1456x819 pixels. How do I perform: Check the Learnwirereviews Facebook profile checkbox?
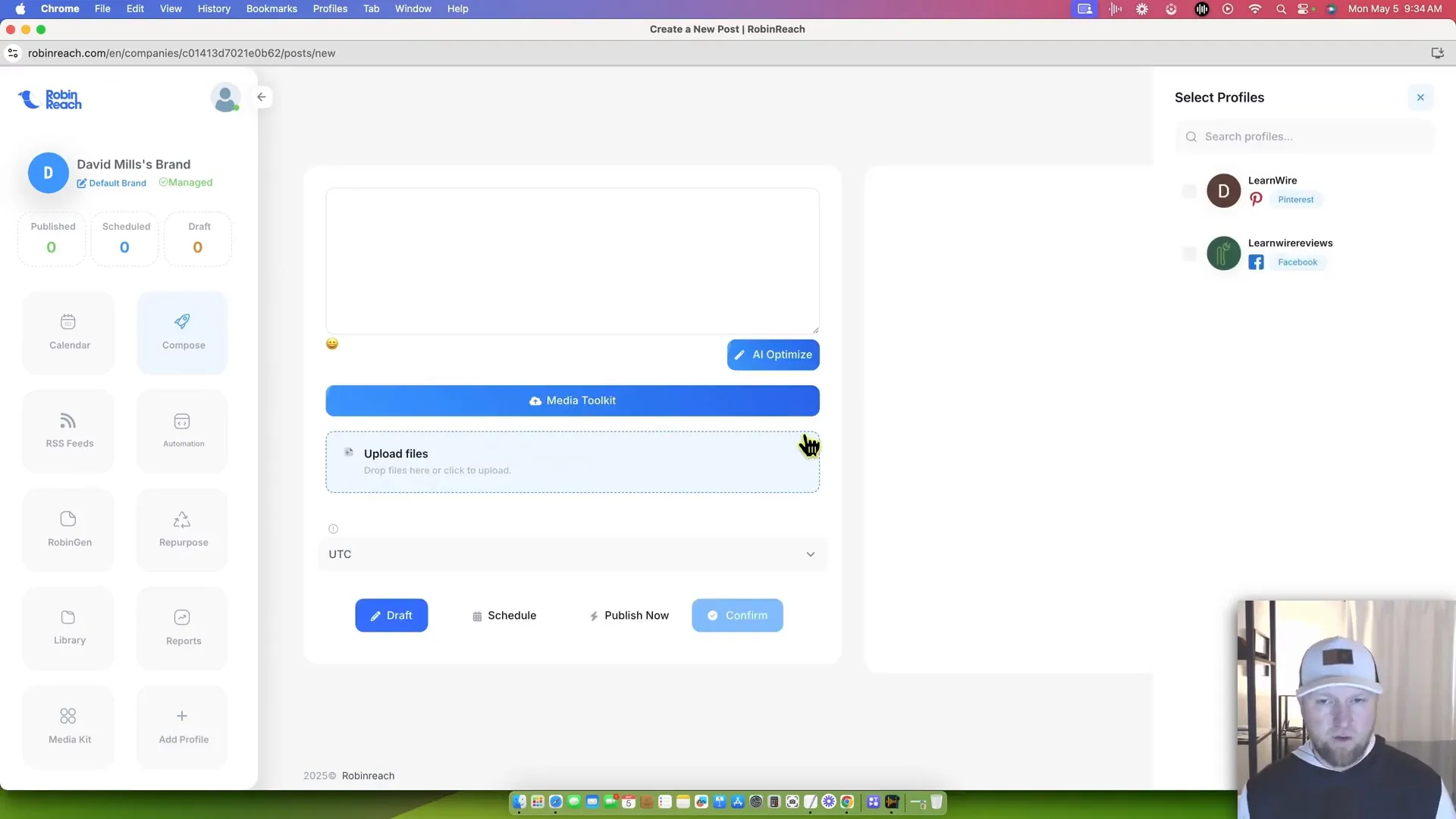pos(1189,253)
